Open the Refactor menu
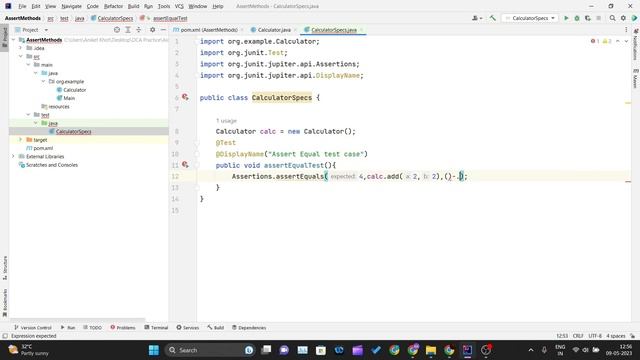Screen dimensions: 640x360 tap(113, 6)
